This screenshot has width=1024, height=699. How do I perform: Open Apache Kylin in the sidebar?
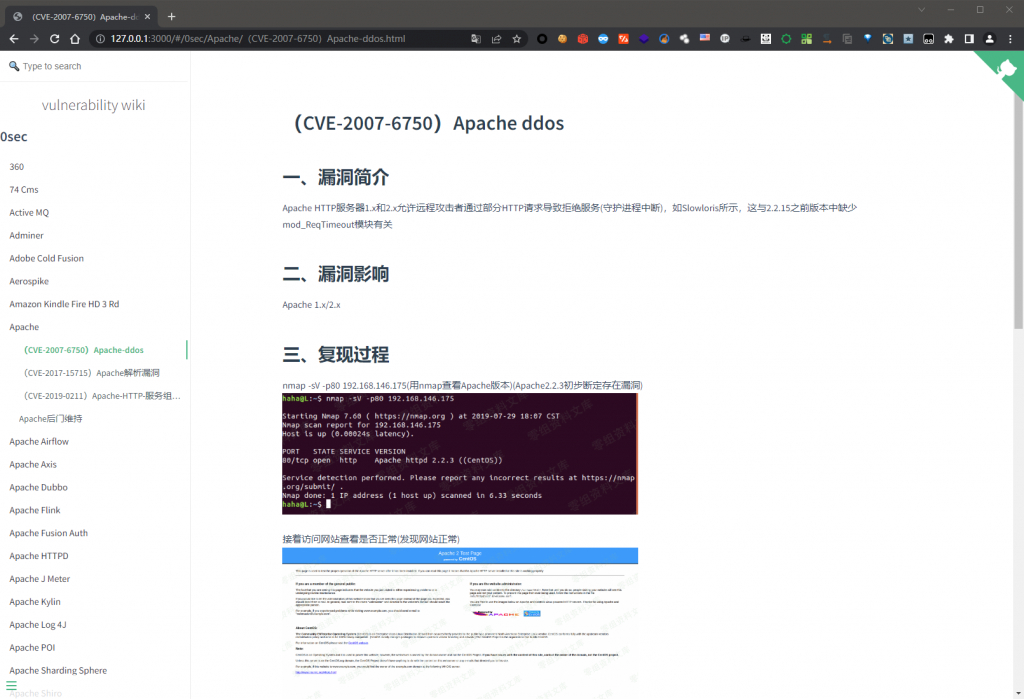click(x=35, y=602)
